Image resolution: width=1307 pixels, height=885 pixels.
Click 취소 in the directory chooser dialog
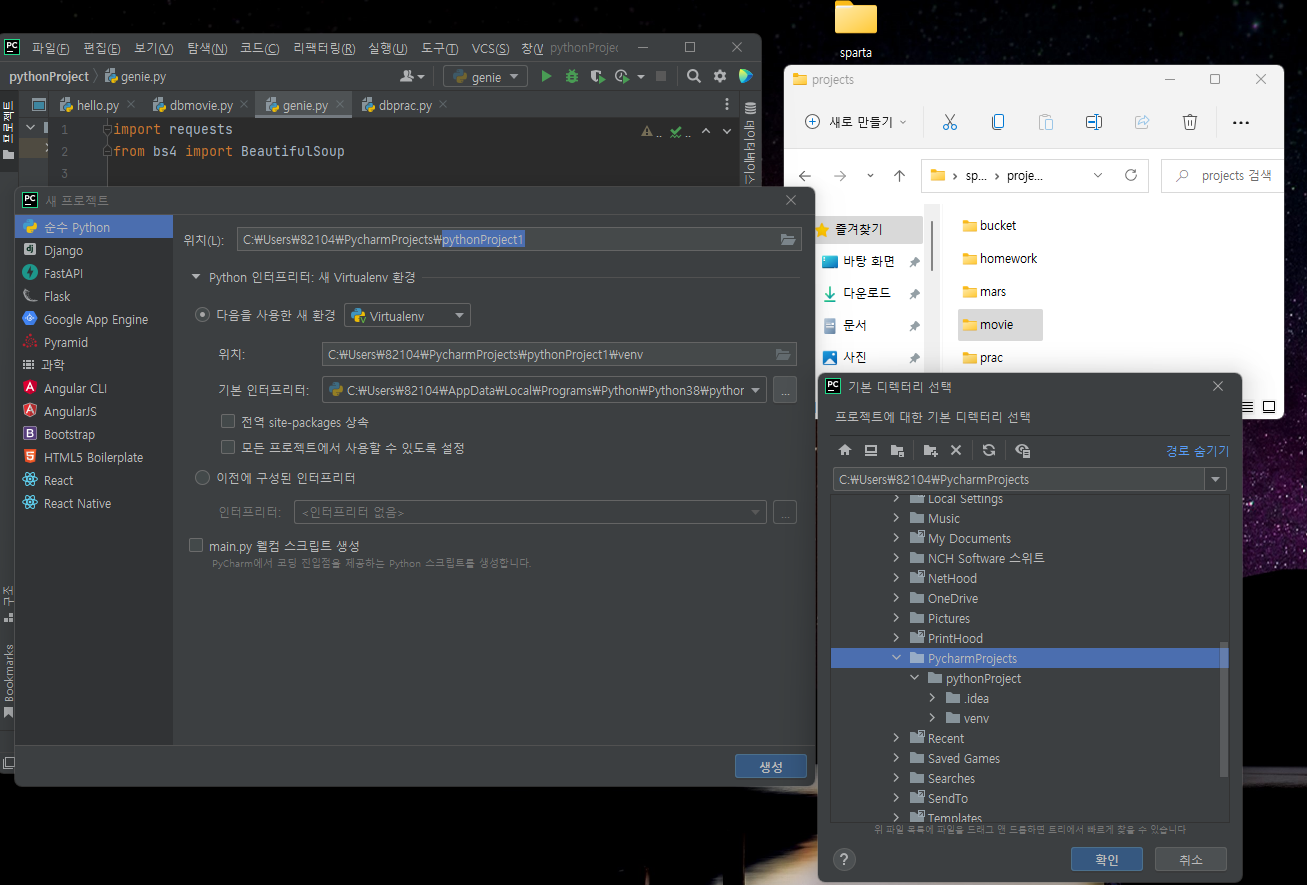[x=1190, y=859]
